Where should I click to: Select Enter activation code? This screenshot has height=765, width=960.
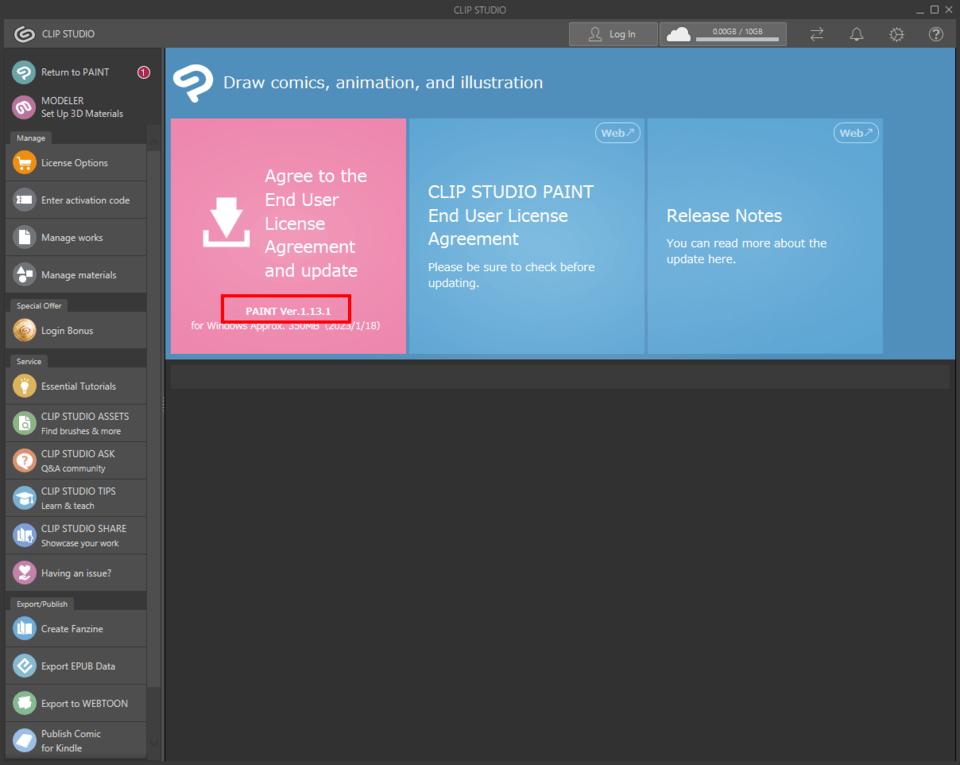[75, 200]
